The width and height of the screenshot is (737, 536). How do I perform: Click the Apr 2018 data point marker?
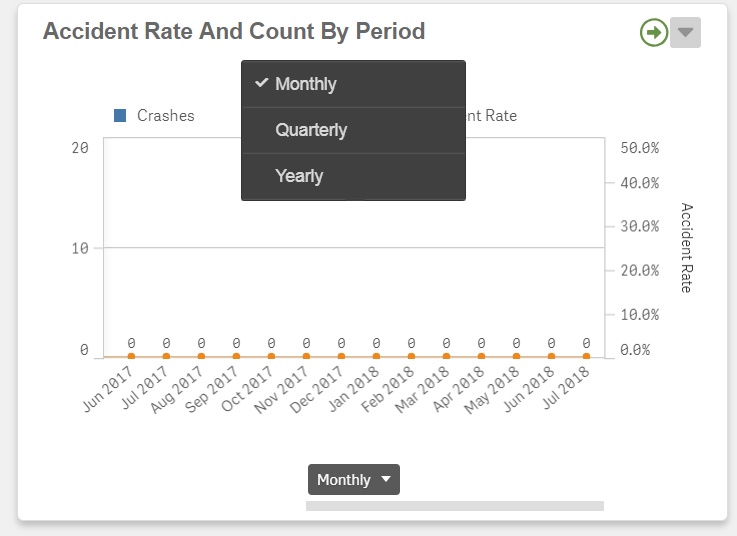click(481, 356)
